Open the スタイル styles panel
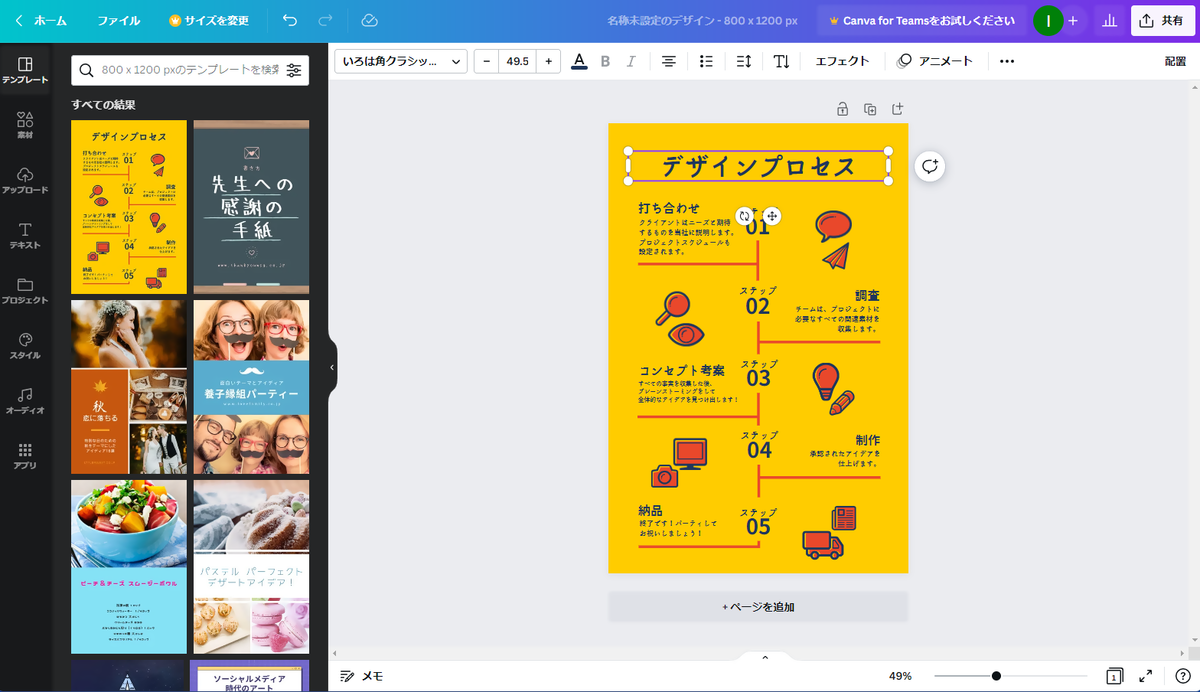This screenshot has width=1200, height=692. [25, 346]
